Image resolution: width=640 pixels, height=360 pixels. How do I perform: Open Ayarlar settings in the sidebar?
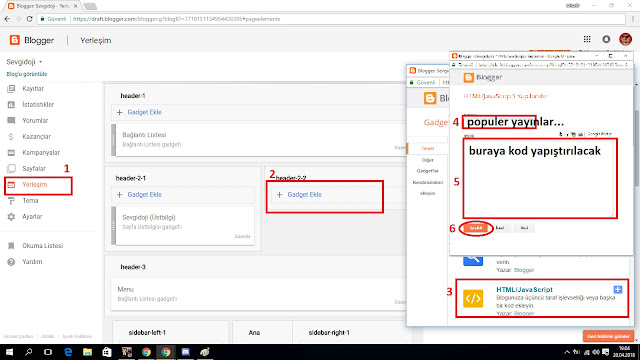pyautogui.click(x=32, y=216)
